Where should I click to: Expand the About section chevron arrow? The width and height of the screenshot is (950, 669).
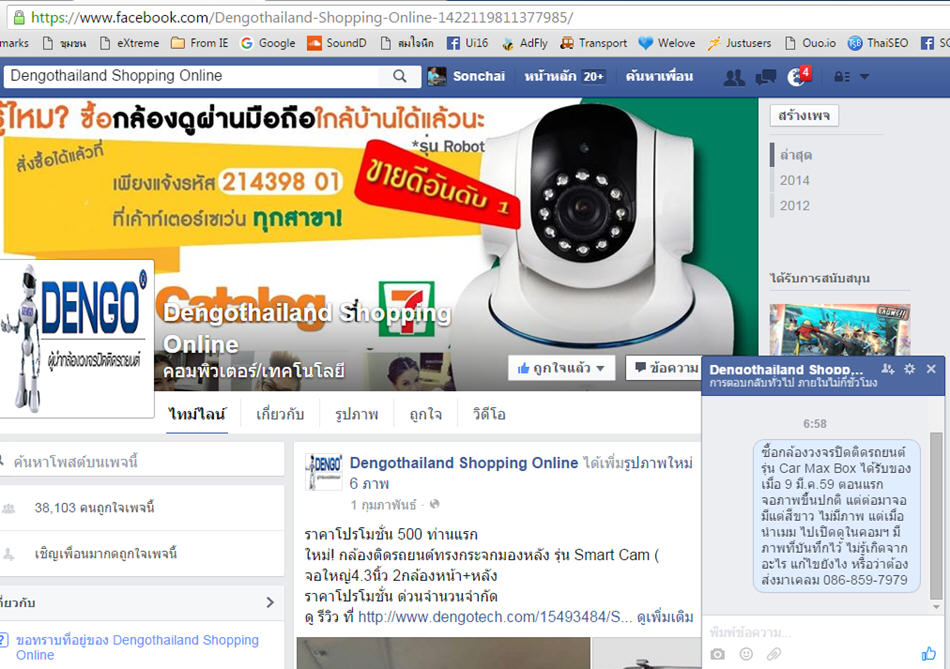pyautogui.click(x=270, y=602)
